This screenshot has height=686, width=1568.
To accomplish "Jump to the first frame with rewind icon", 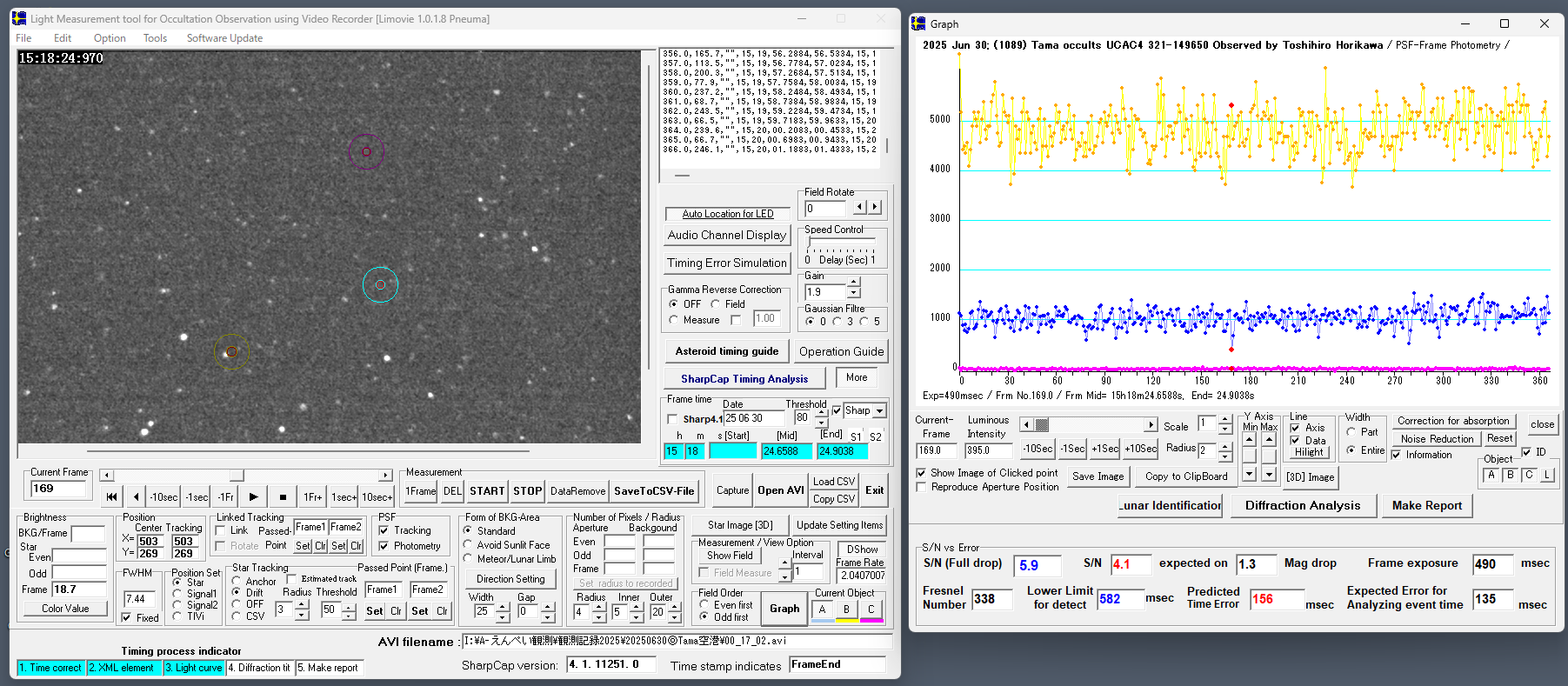I will click(x=112, y=497).
